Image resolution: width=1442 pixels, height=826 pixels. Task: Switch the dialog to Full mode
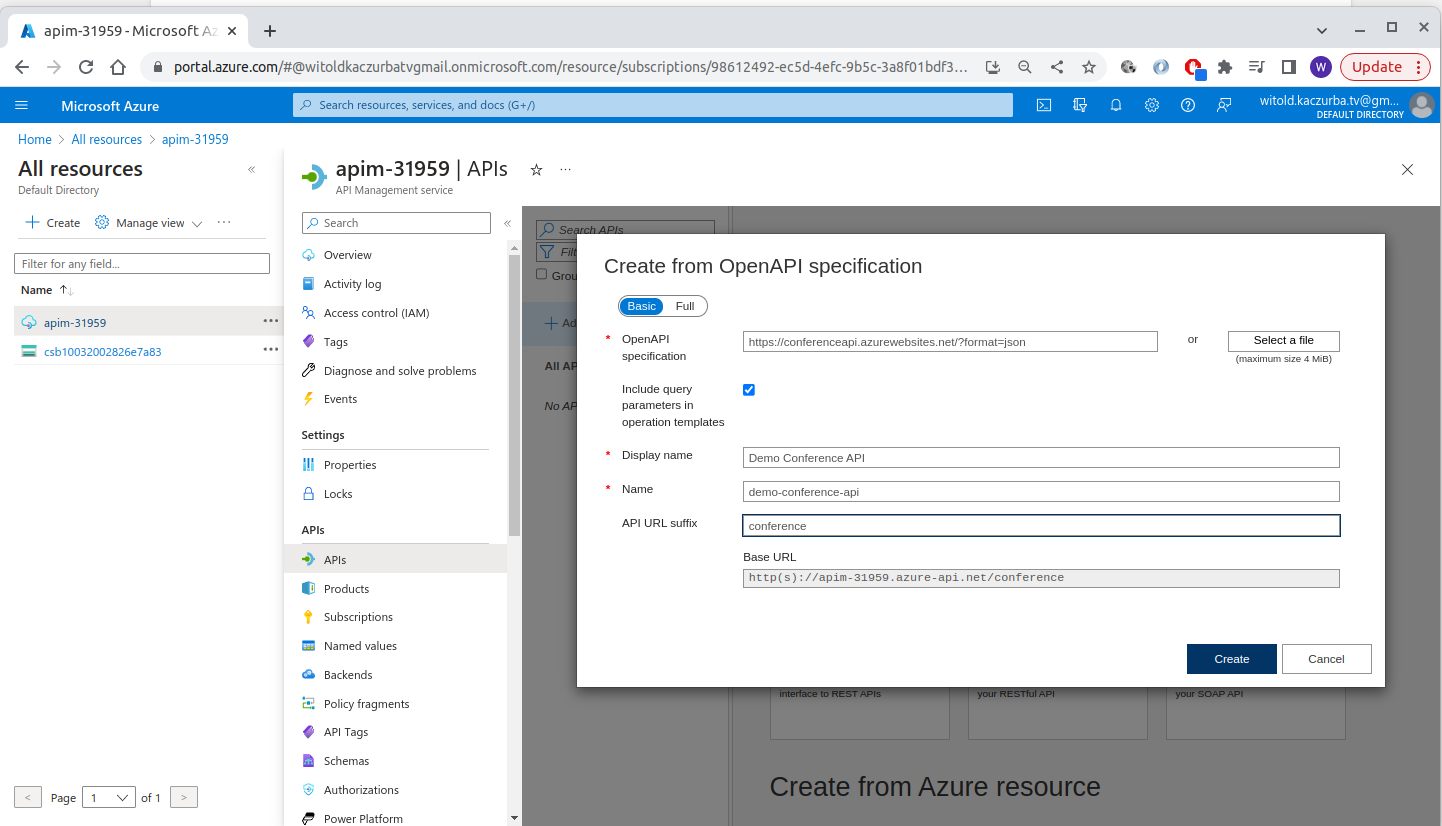point(685,306)
